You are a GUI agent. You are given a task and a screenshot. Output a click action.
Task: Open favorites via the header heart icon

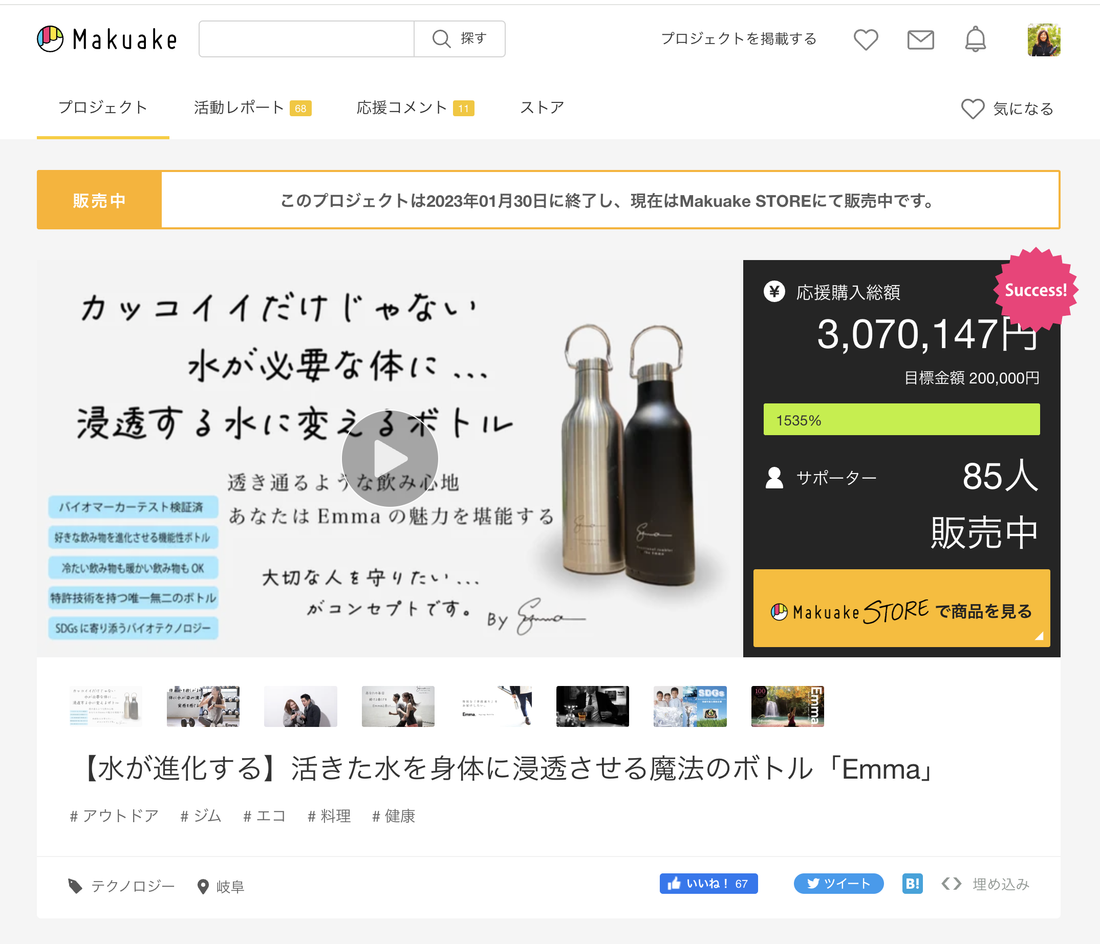click(865, 39)
